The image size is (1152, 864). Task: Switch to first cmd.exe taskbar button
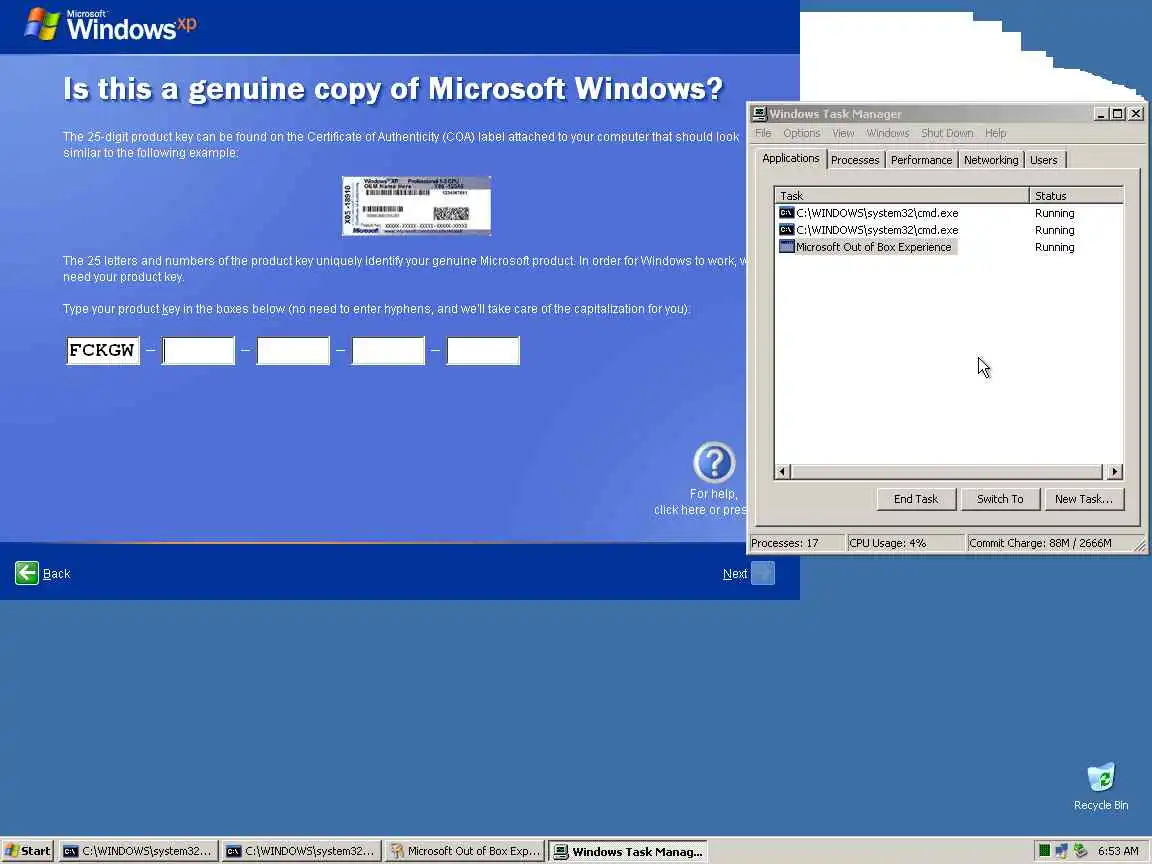coord(138,851)
